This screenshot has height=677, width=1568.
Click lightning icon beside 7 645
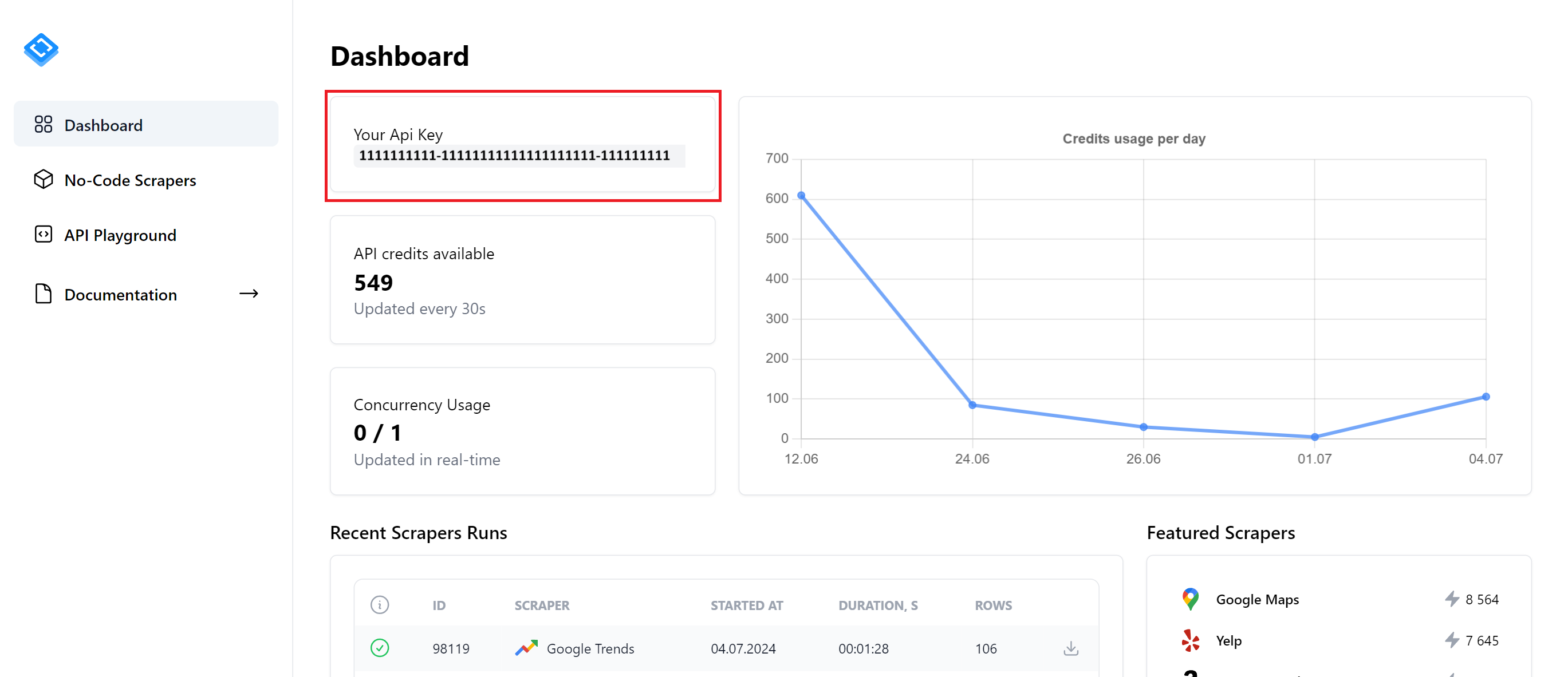(x=1452, y=640)
